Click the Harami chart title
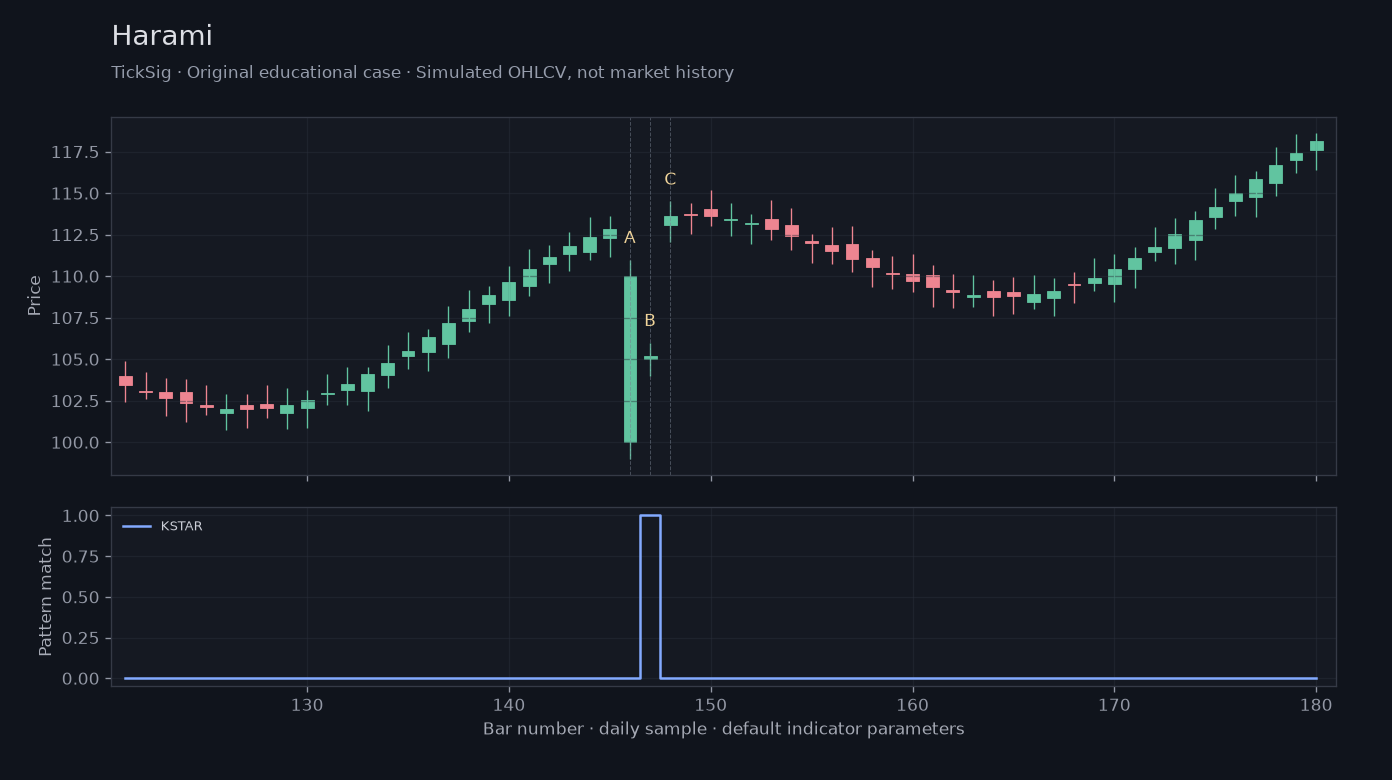This screenshot has height=780, width=1392. (x=162, y=37)
